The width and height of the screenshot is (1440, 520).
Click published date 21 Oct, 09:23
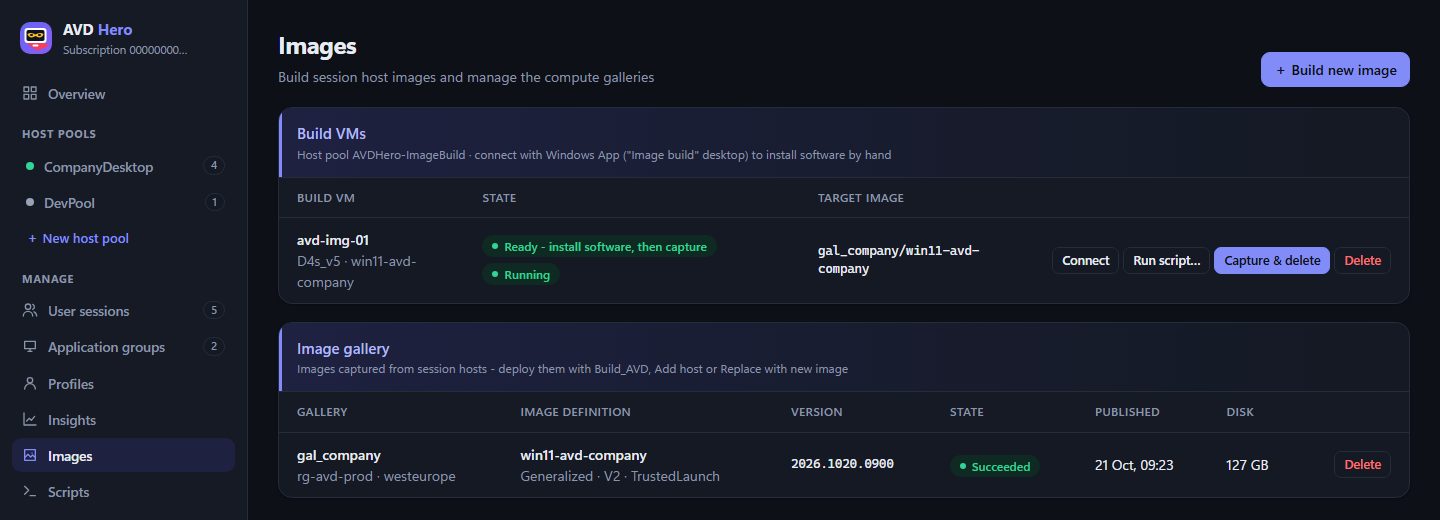1134,465
